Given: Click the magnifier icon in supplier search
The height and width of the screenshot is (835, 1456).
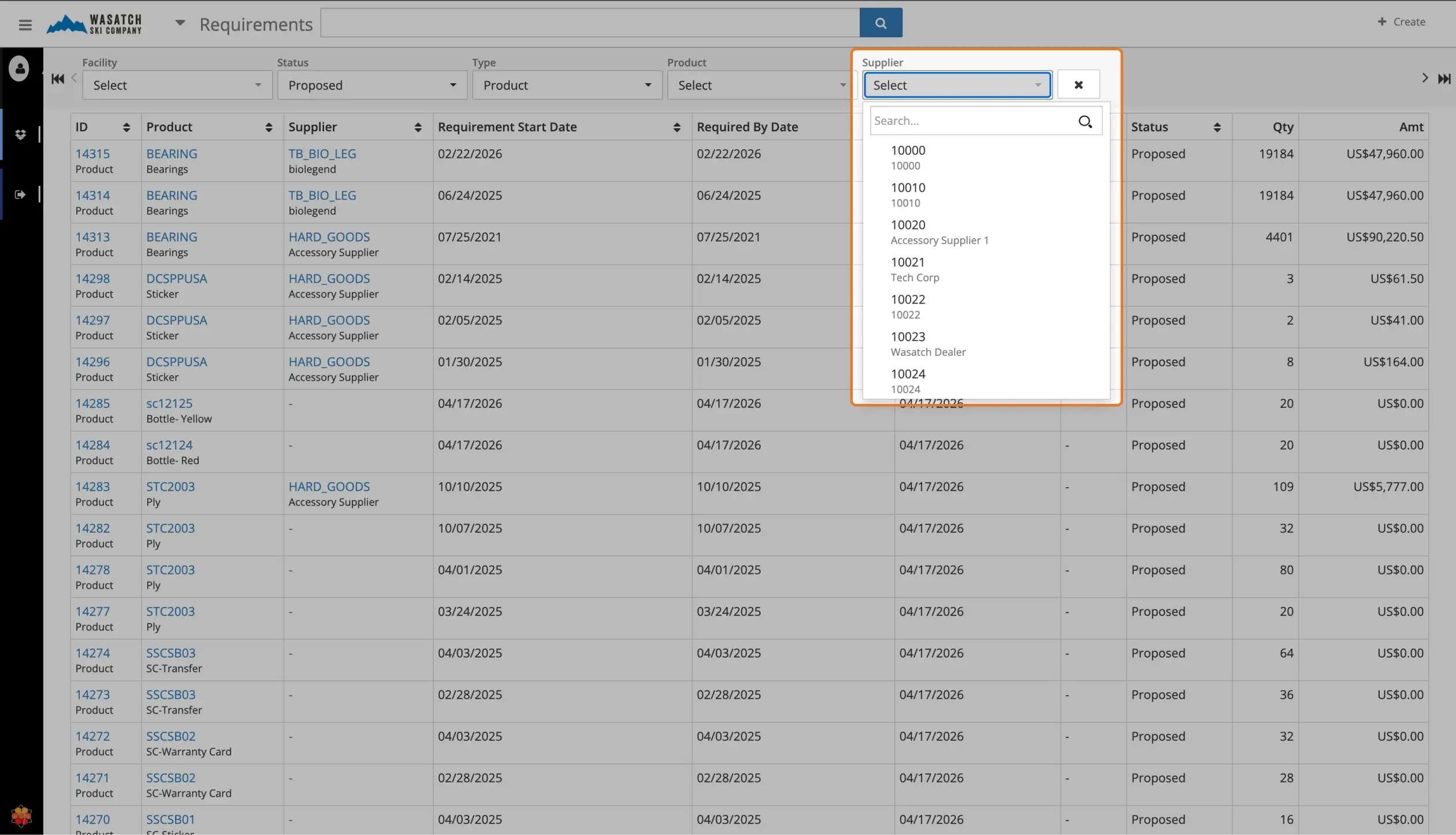Looking at the screenshot, I should (1085, 121).
